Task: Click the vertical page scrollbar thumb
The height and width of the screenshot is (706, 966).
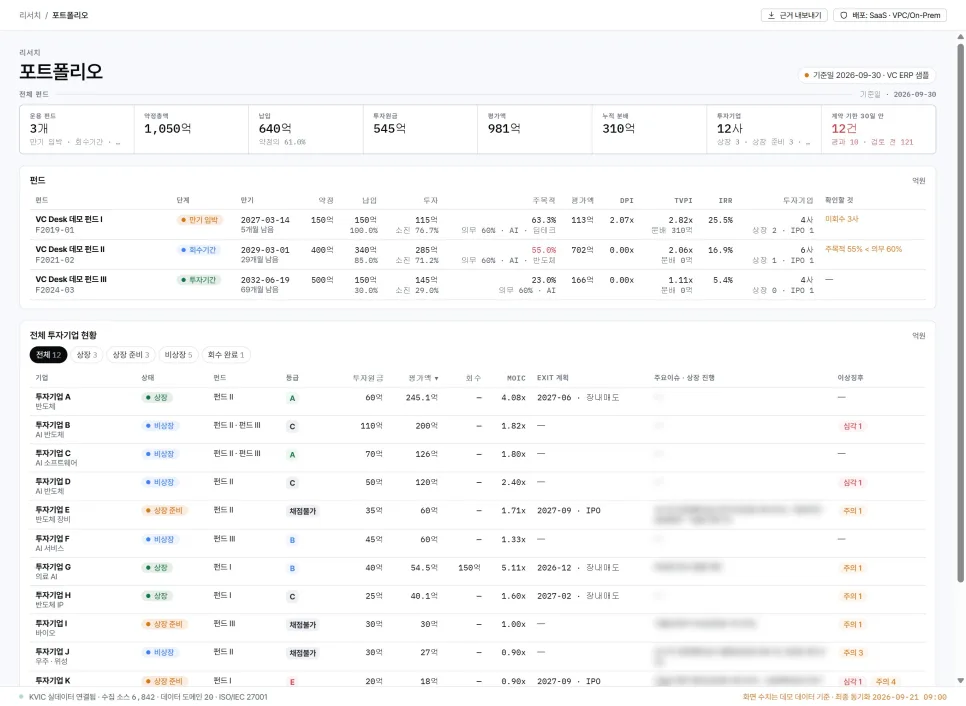Action: 960,313
